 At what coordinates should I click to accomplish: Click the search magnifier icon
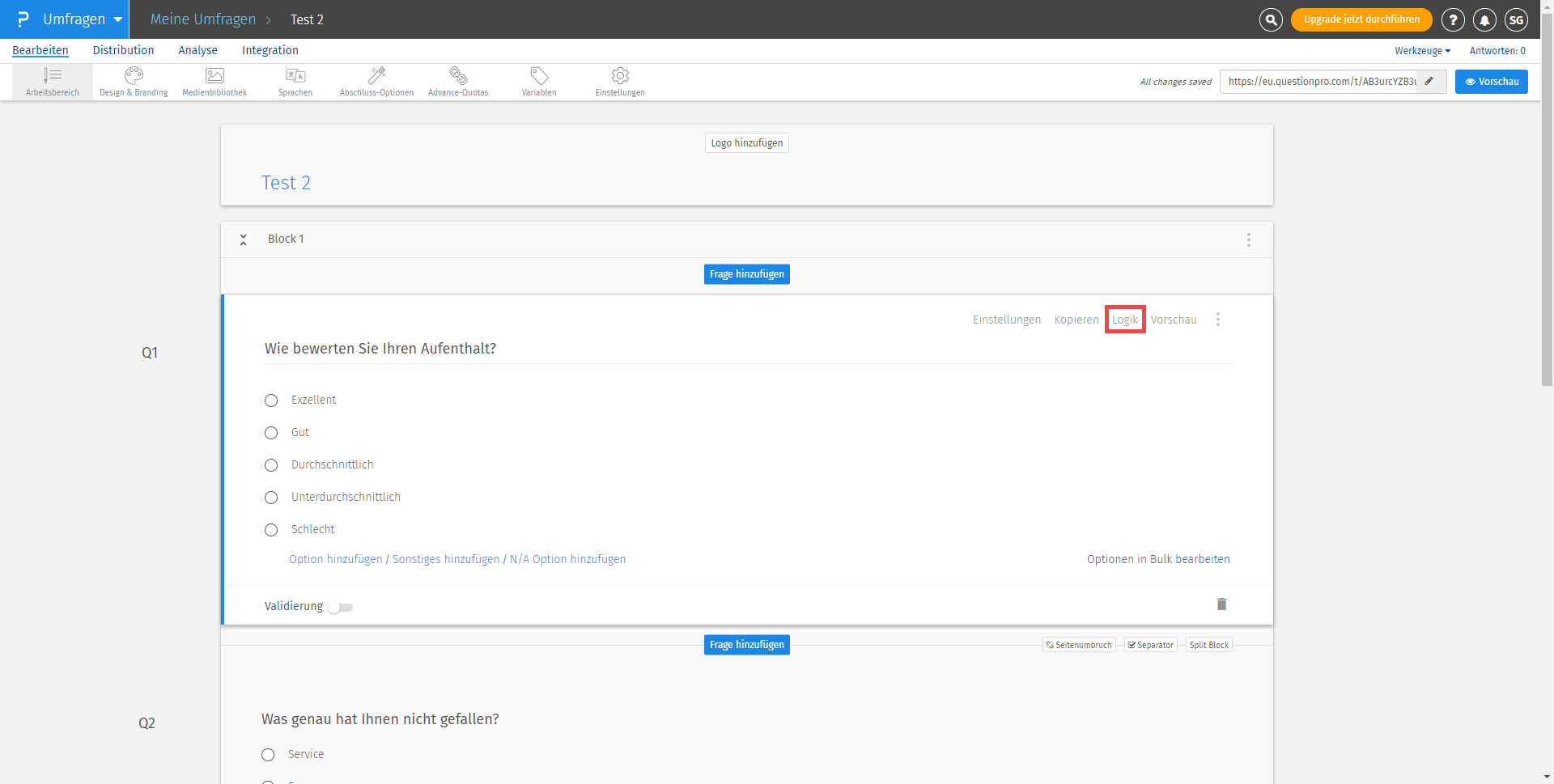point(1272,19)
